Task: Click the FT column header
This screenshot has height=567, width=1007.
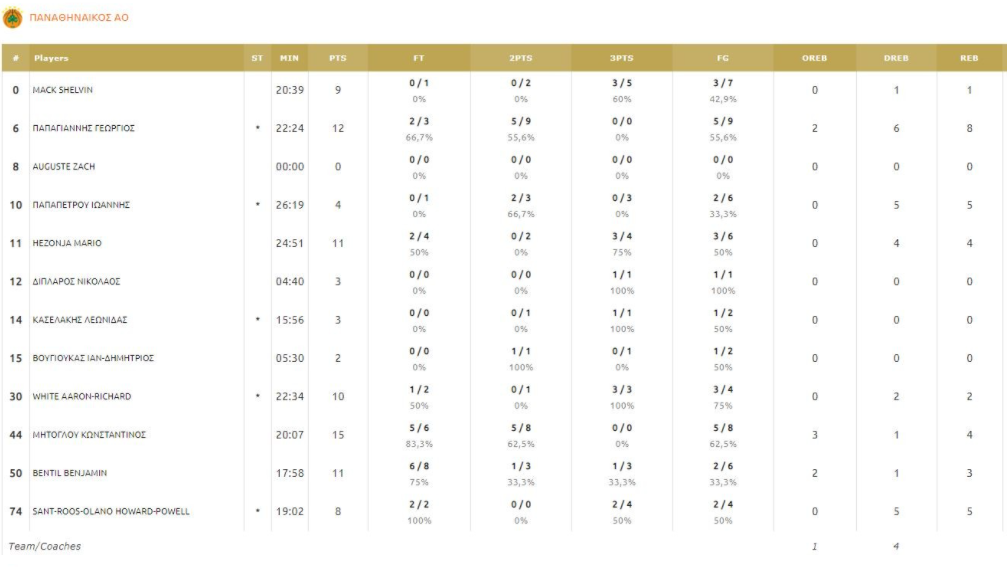Action: pos(419,58)
